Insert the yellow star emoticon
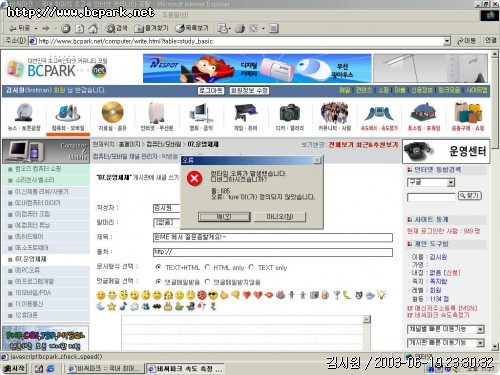 [112, 306]
